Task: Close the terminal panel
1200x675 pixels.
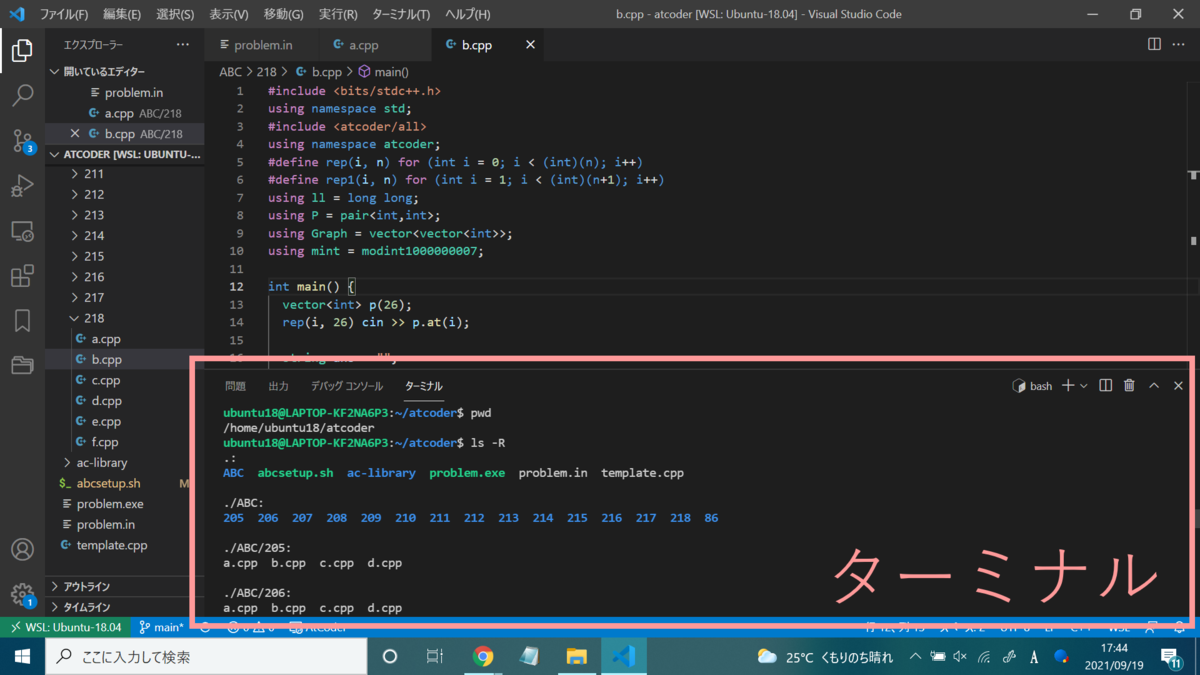Action: (1178, 385)
